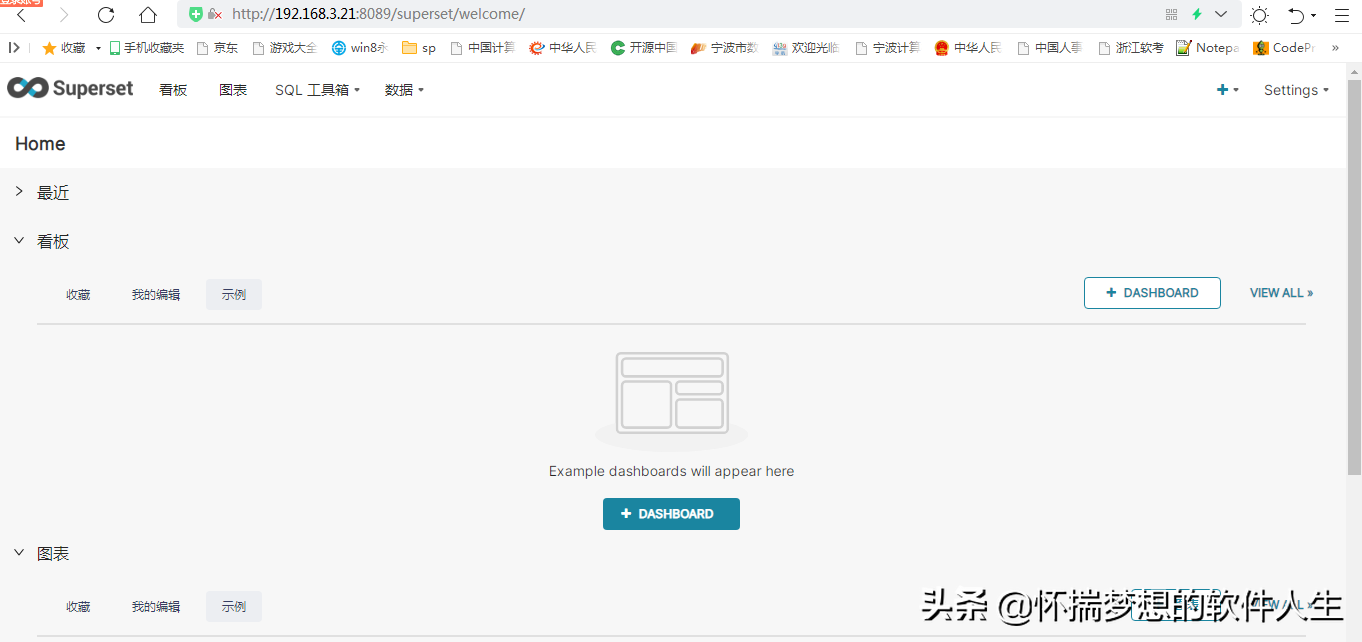Expand the address bar dropdown chevron

coord(1221,14)
